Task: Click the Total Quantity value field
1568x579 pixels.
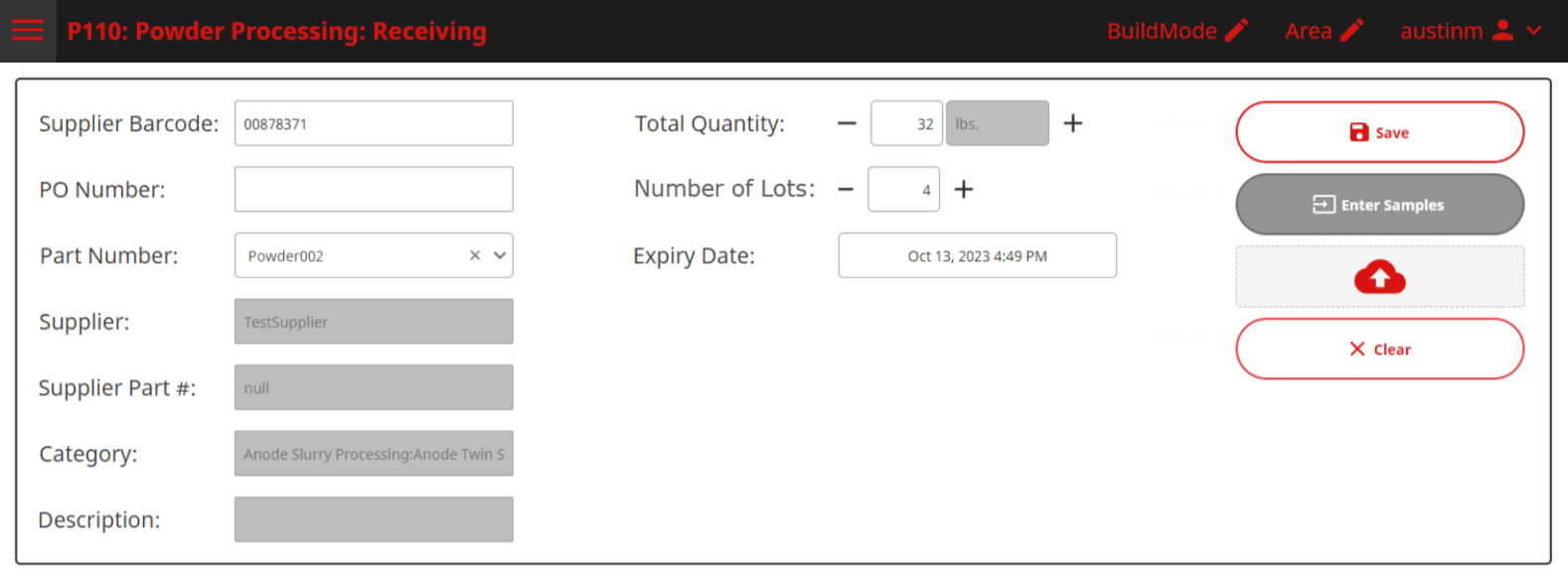Action: [907, 123]
